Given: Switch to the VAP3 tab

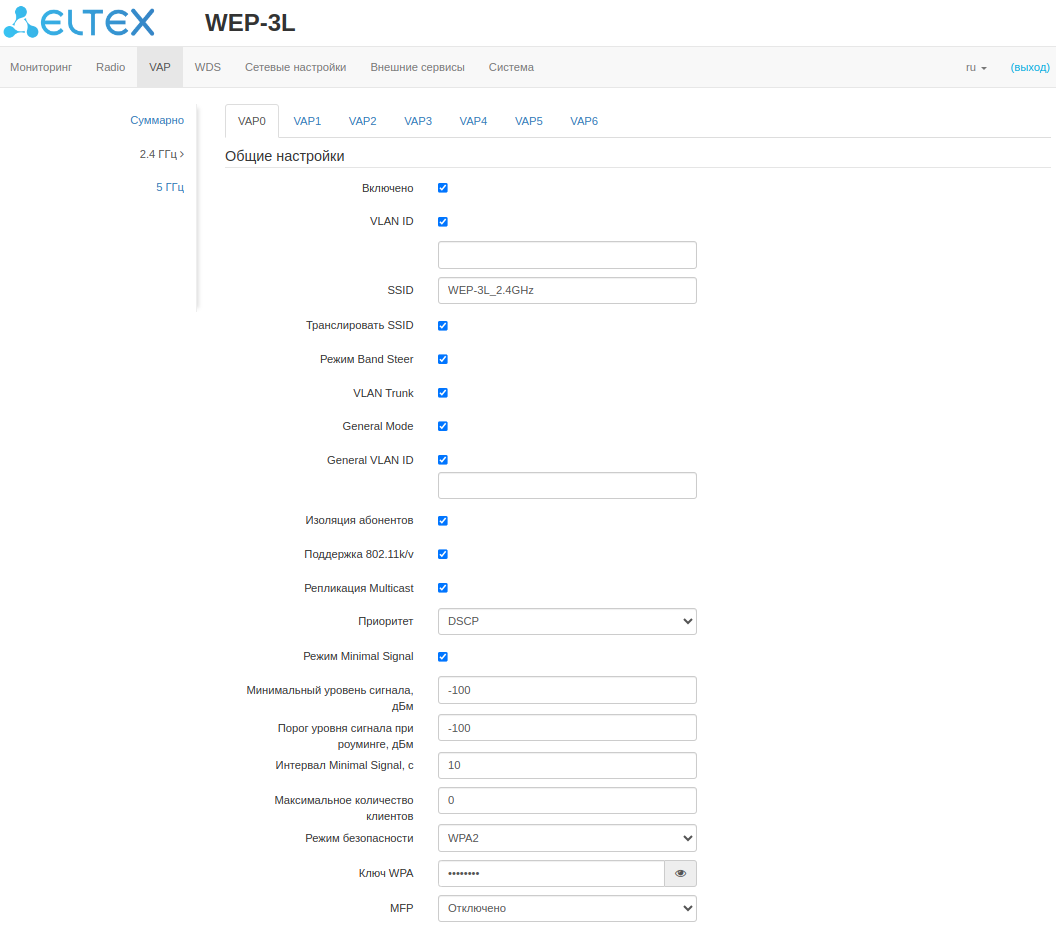Looking at the screenshot, I should (418, 121).
